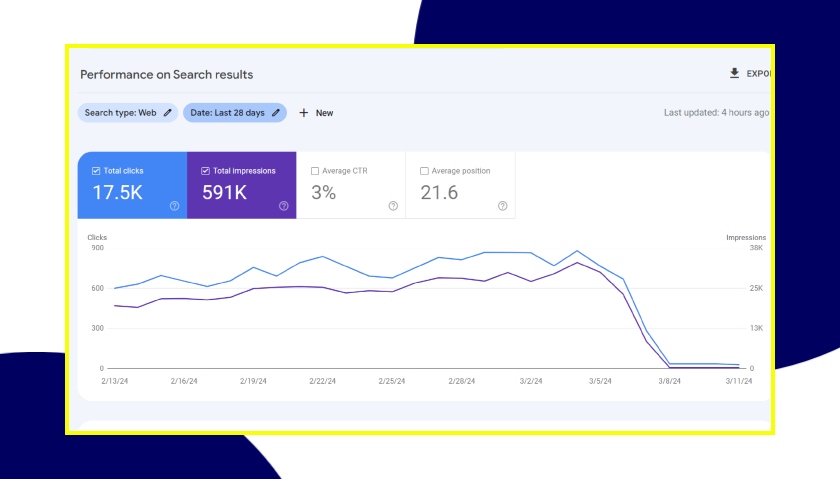Uncheck the Total clicks checkbox
This screenshot has width=840, height=479.
96,171
